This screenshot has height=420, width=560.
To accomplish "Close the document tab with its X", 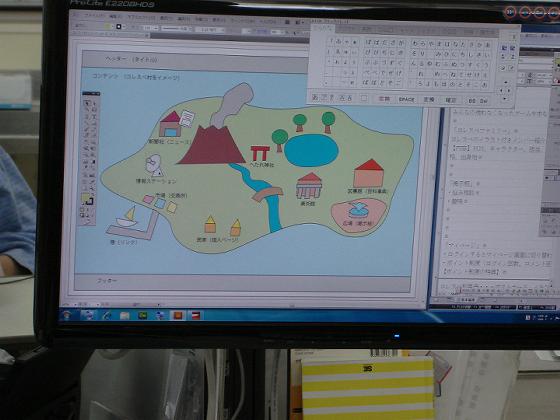I will click(x=147, y=35).
